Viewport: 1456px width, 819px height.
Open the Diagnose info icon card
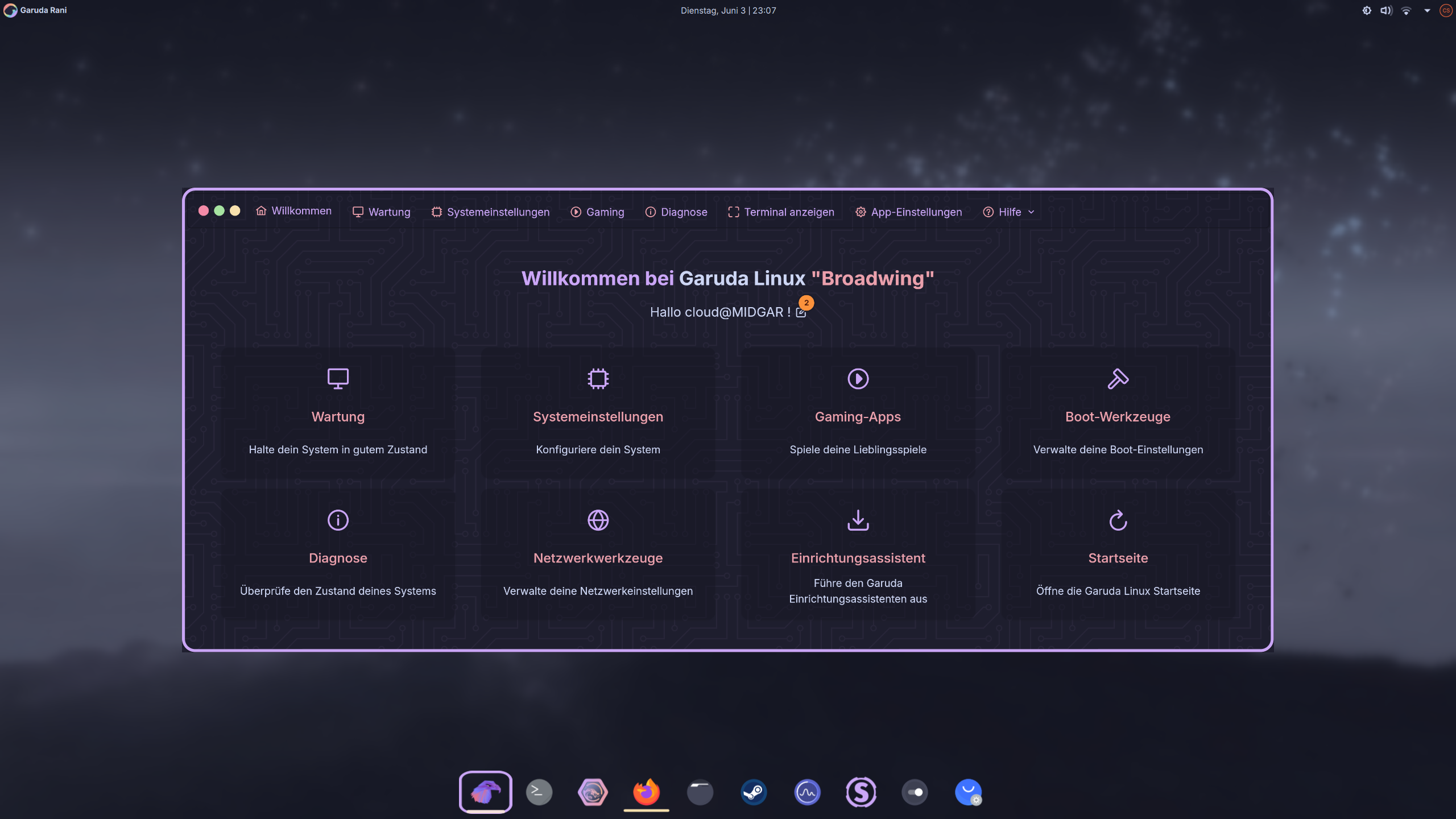[x=338, y=520]
